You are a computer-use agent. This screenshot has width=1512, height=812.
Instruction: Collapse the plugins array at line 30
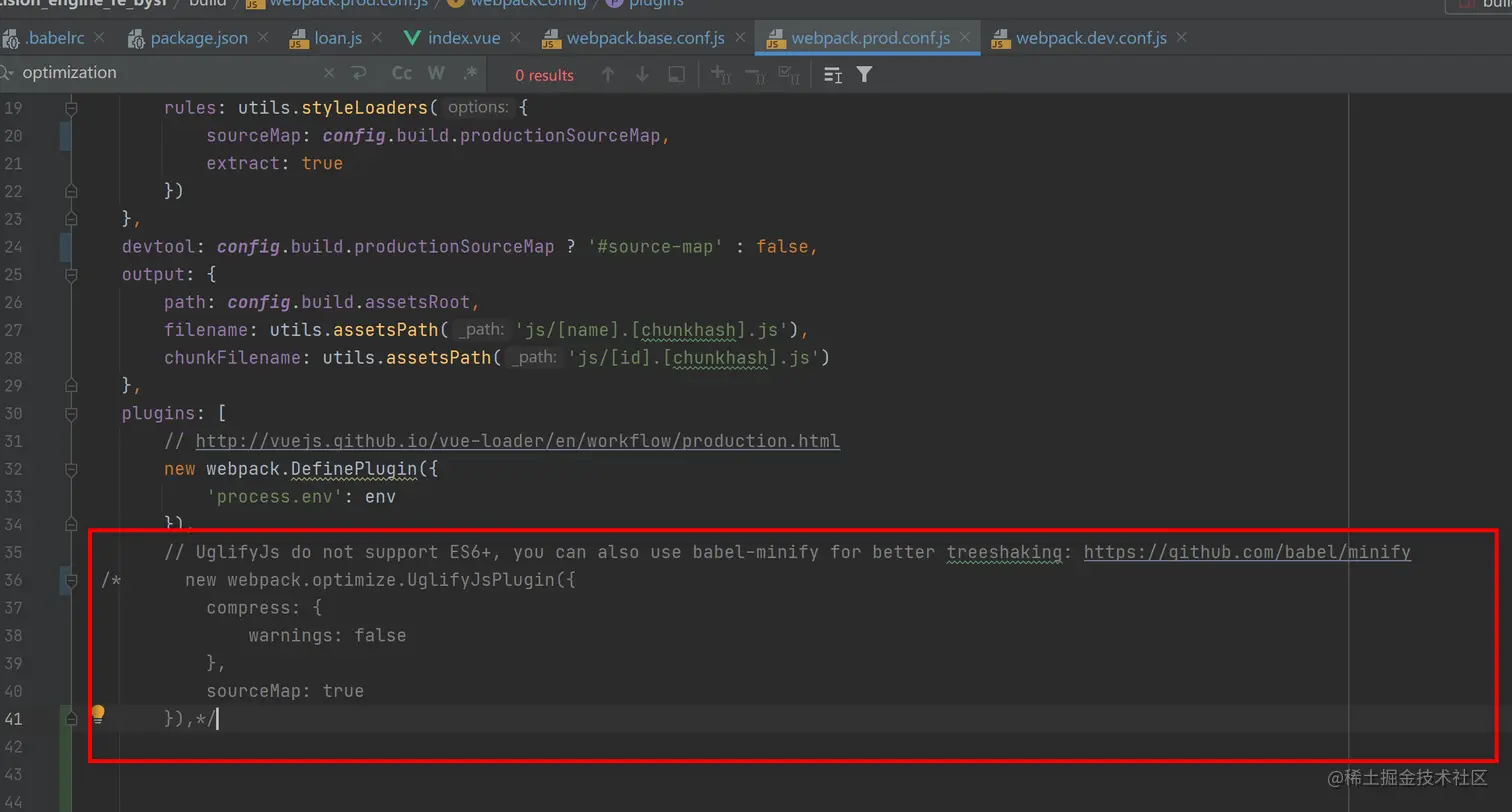[71, 413]
